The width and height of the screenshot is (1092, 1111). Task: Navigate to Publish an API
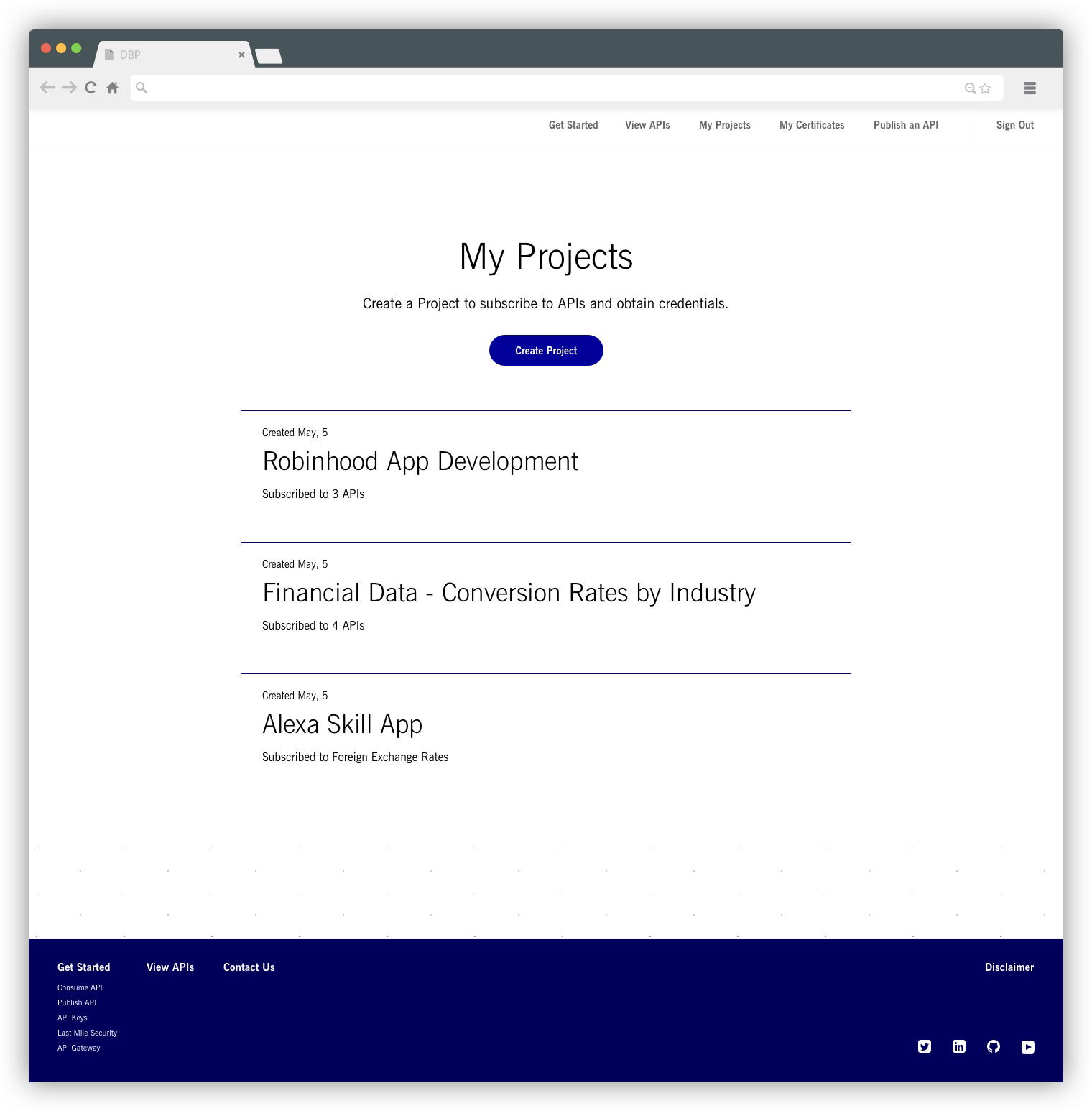point(906,125)
